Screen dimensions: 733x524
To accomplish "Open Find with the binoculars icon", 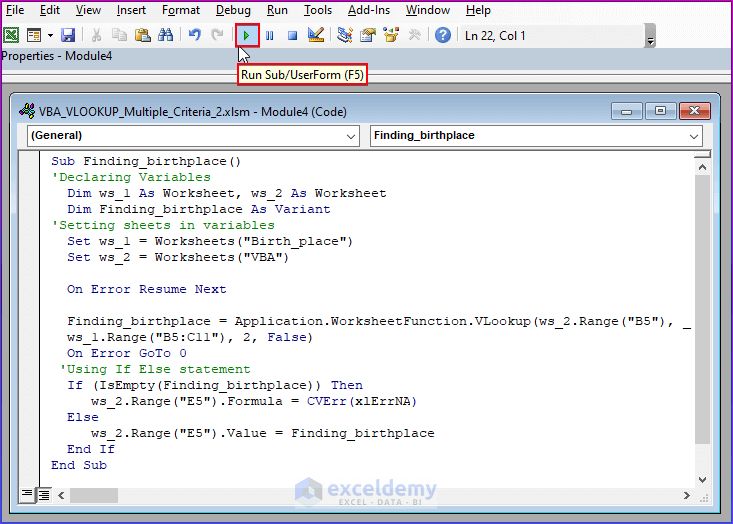I will tap(165, 35).
